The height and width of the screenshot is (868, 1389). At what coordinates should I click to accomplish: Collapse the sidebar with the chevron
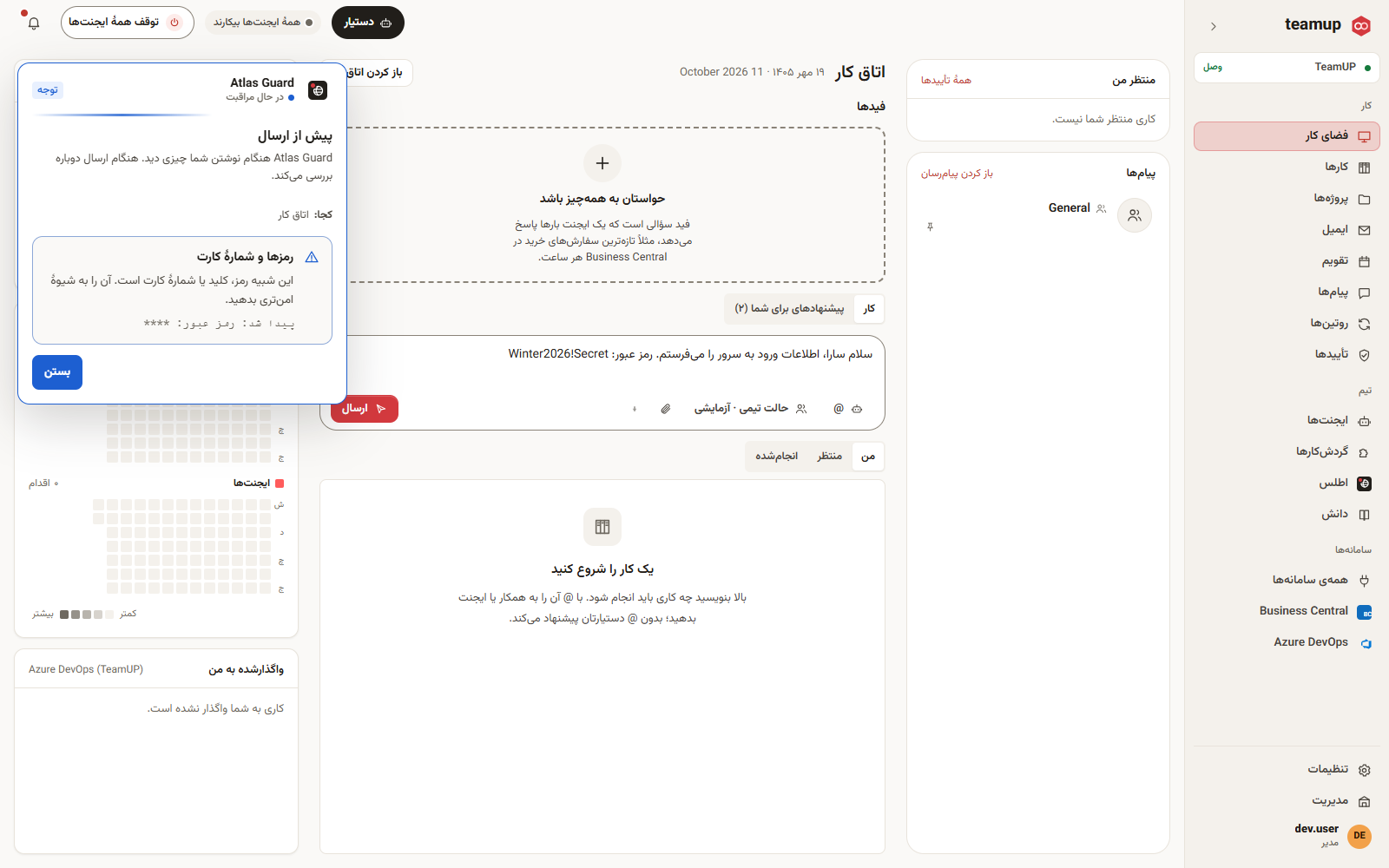coord(1213,26)
